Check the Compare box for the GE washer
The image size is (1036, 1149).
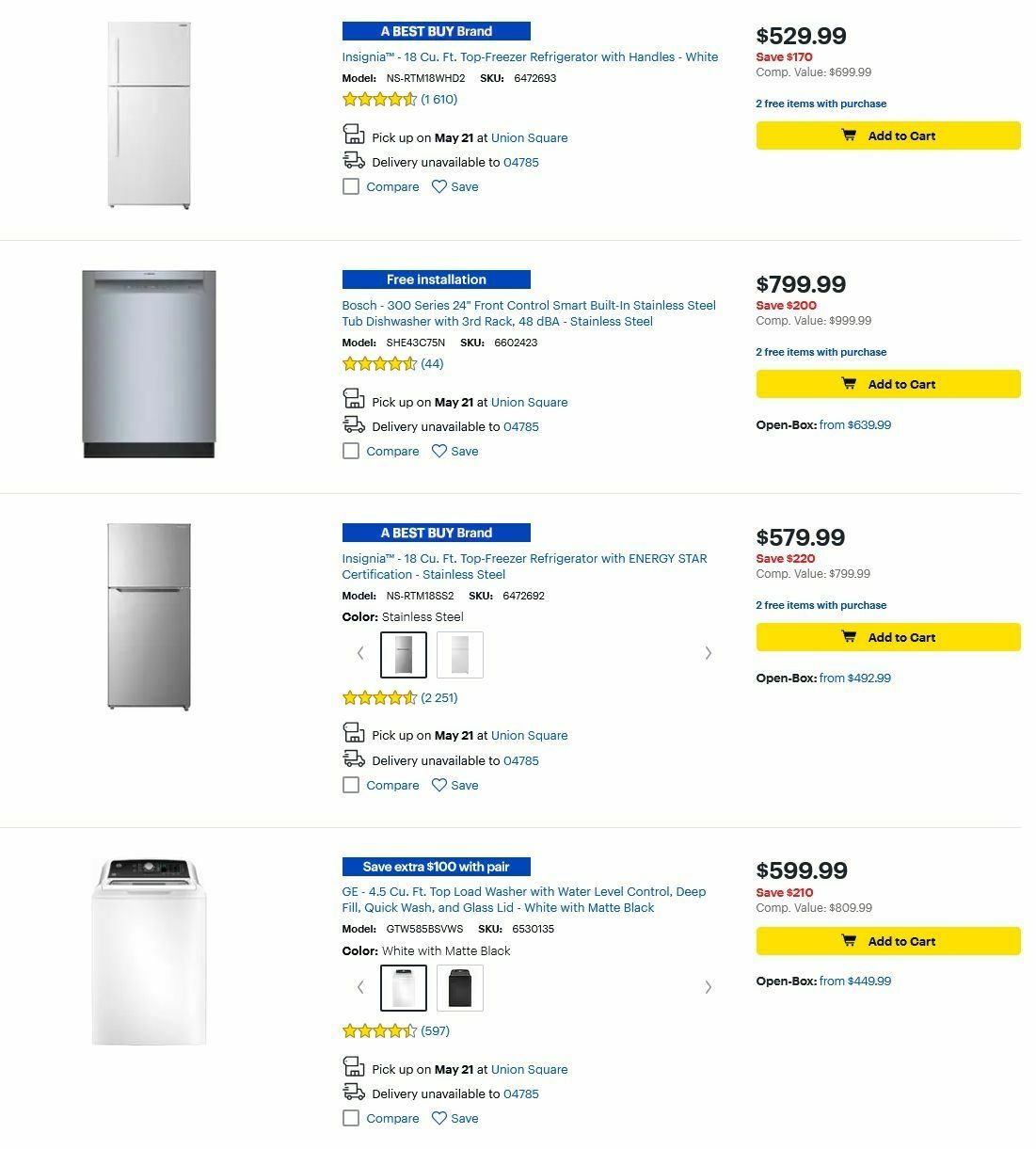coord(351,1118)
